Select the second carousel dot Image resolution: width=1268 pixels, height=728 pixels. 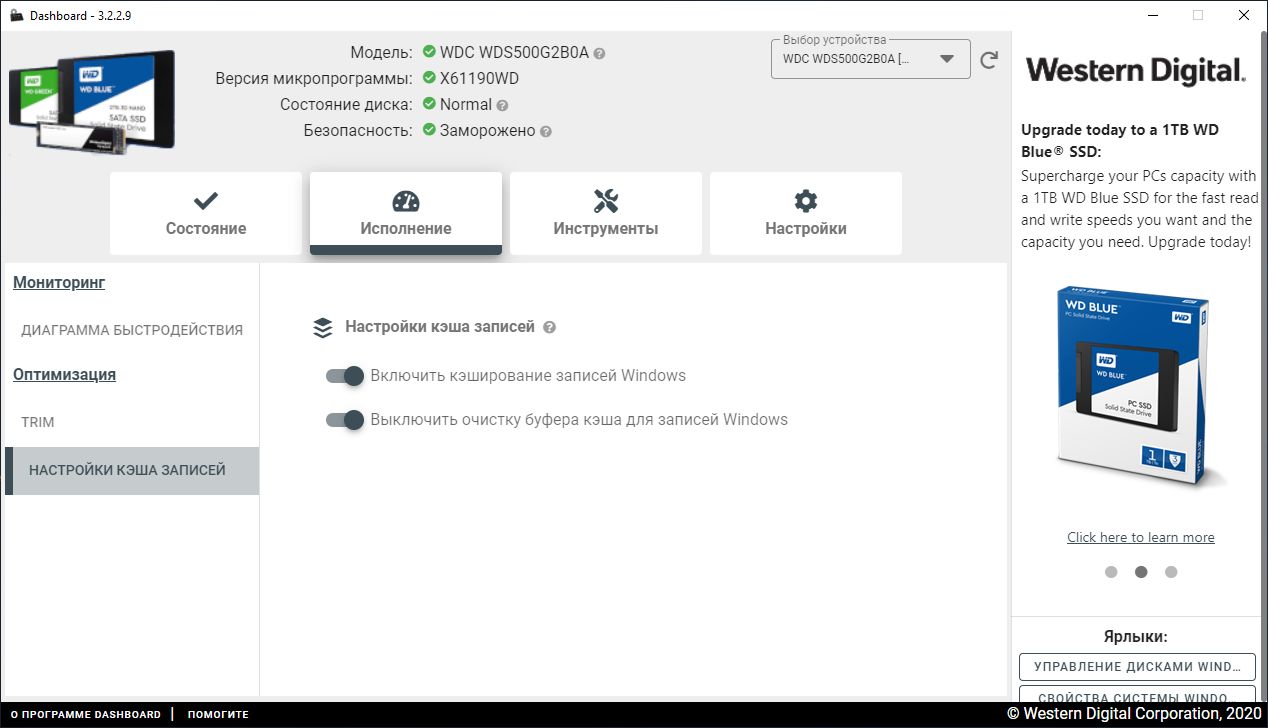pos(1141,572)
